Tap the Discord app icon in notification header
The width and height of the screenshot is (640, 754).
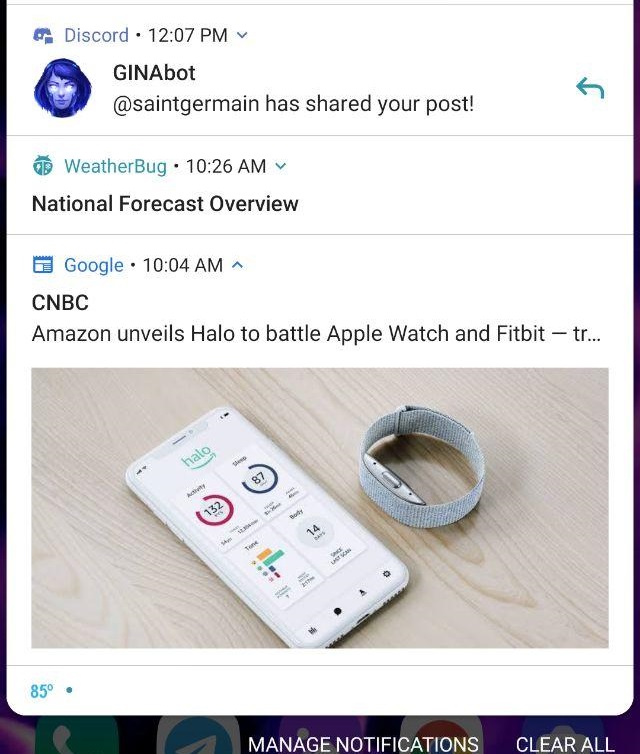coord(43,36)
